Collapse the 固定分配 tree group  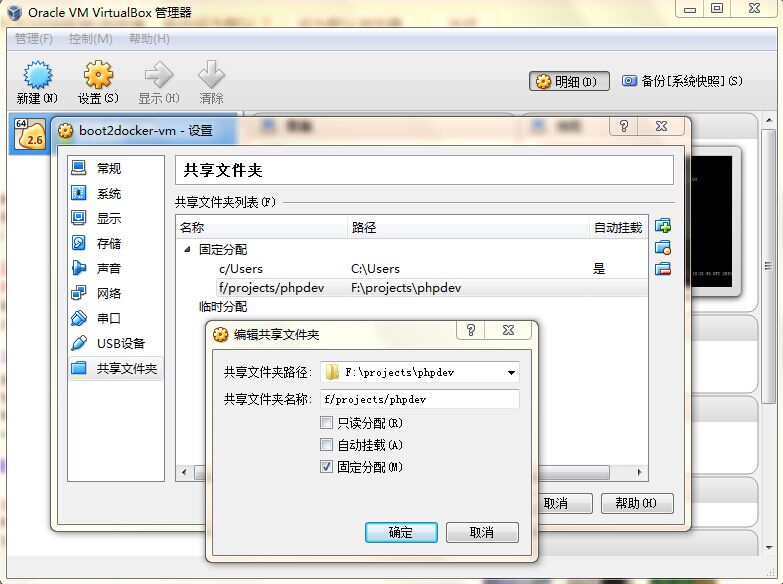[187, 249]
